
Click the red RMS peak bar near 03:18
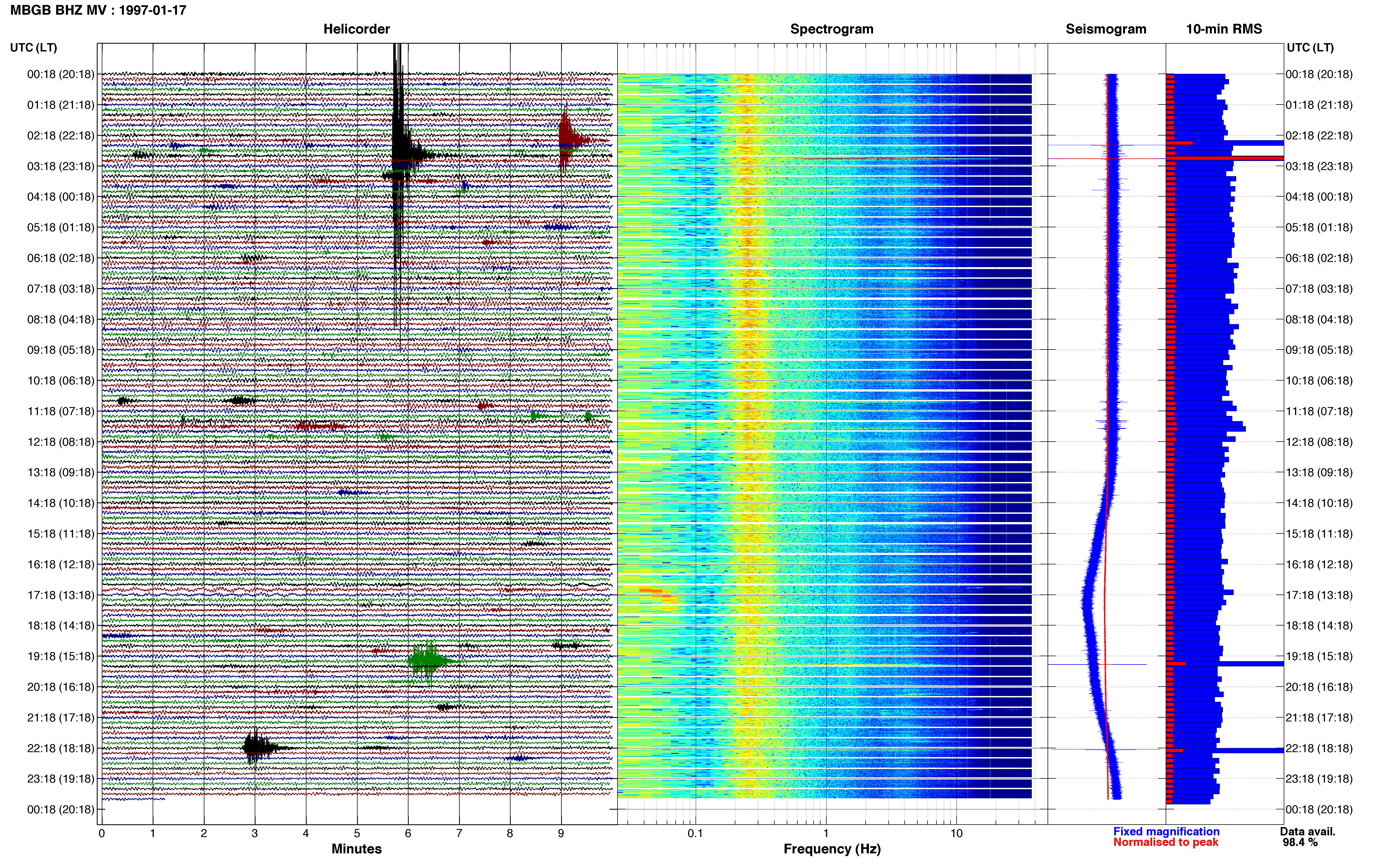1225,158
